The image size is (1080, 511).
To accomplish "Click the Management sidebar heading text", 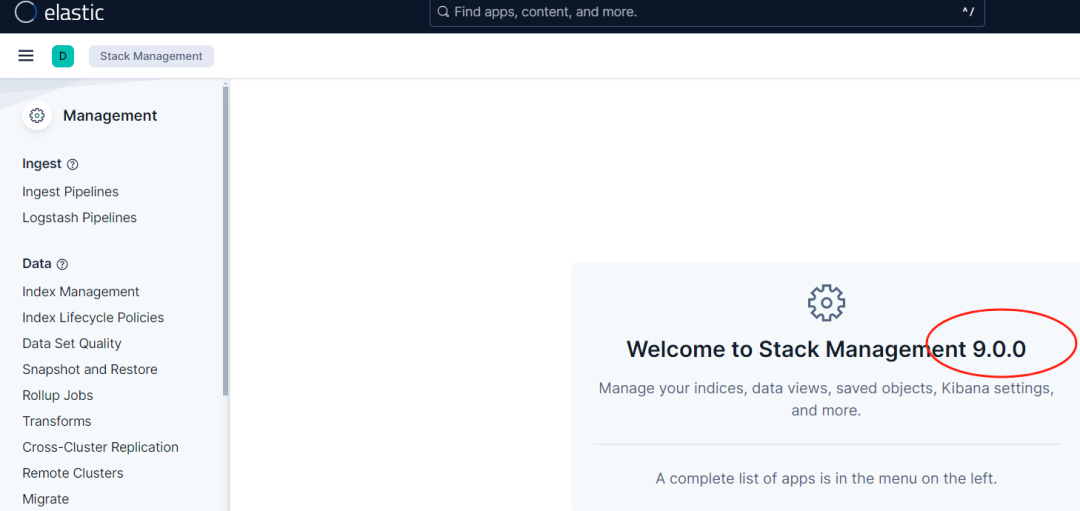I will (x=110, y=116).
